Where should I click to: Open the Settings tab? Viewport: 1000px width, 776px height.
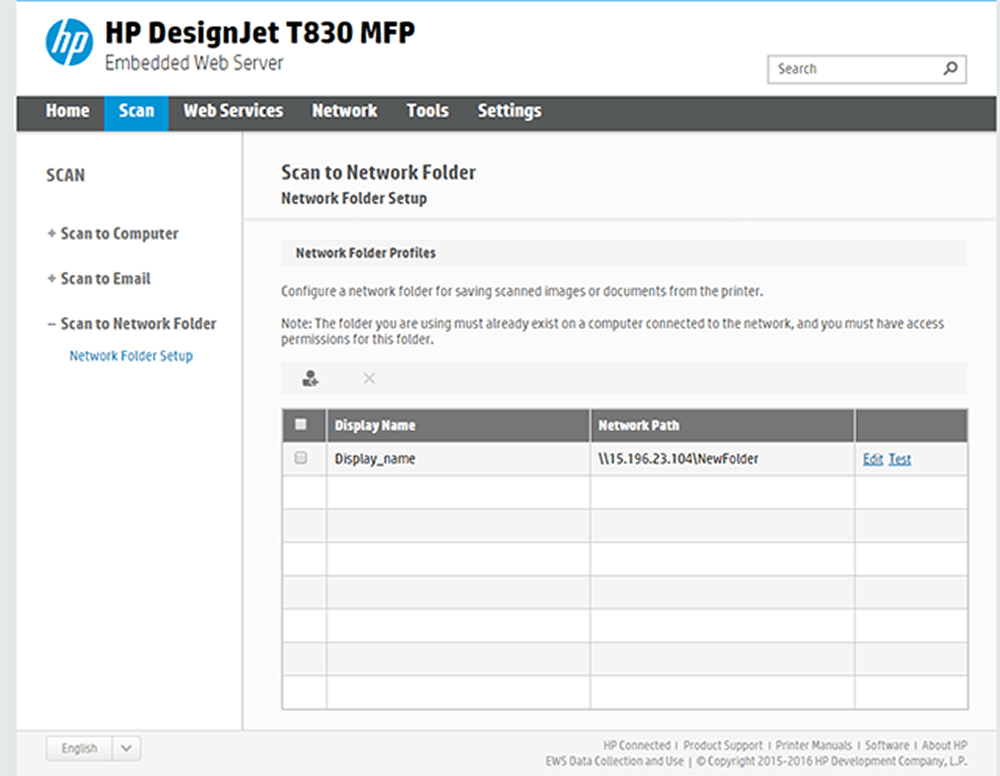pyautogui.click(x=509, y=111)
